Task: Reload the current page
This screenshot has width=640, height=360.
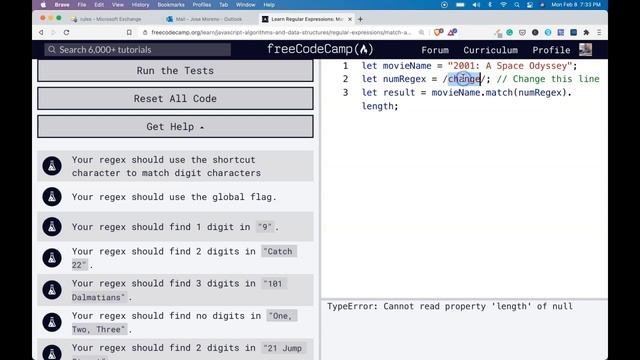Action: point(66,32)
